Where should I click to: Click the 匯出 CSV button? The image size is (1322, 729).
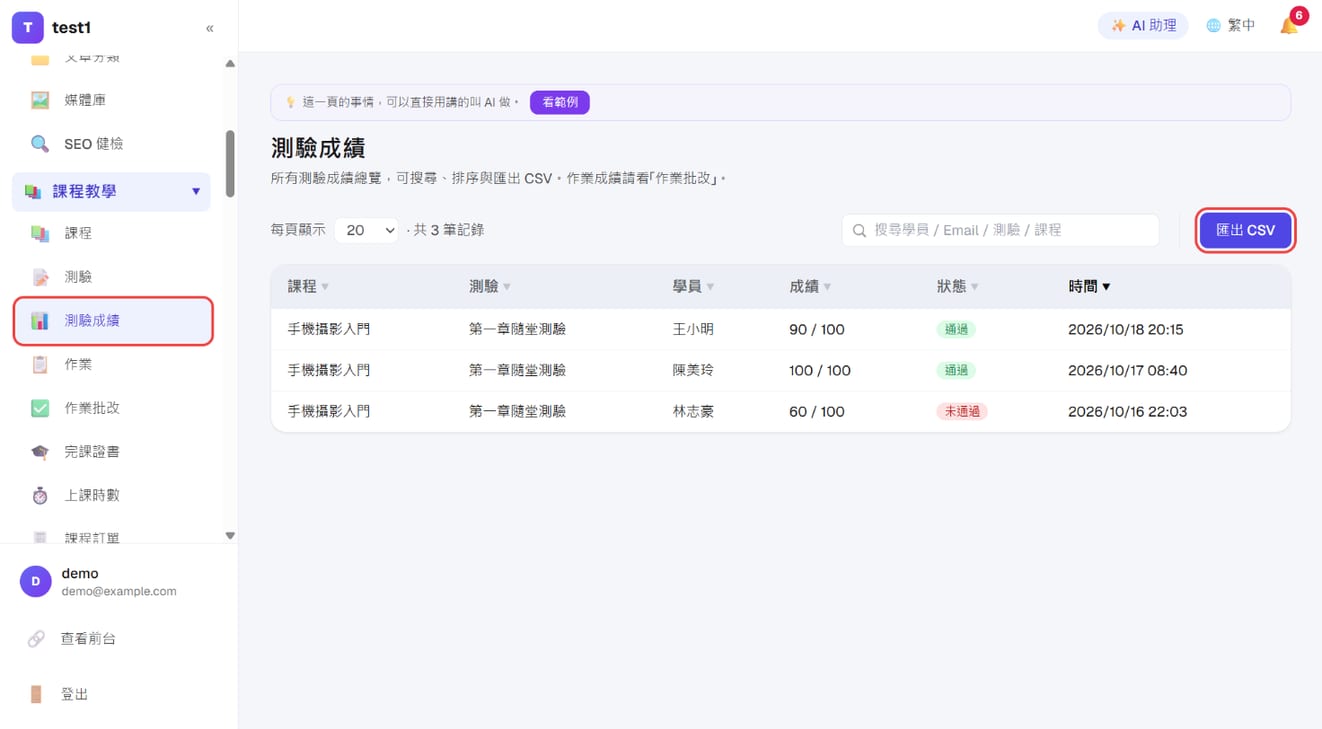click(x=1245, y=230)
